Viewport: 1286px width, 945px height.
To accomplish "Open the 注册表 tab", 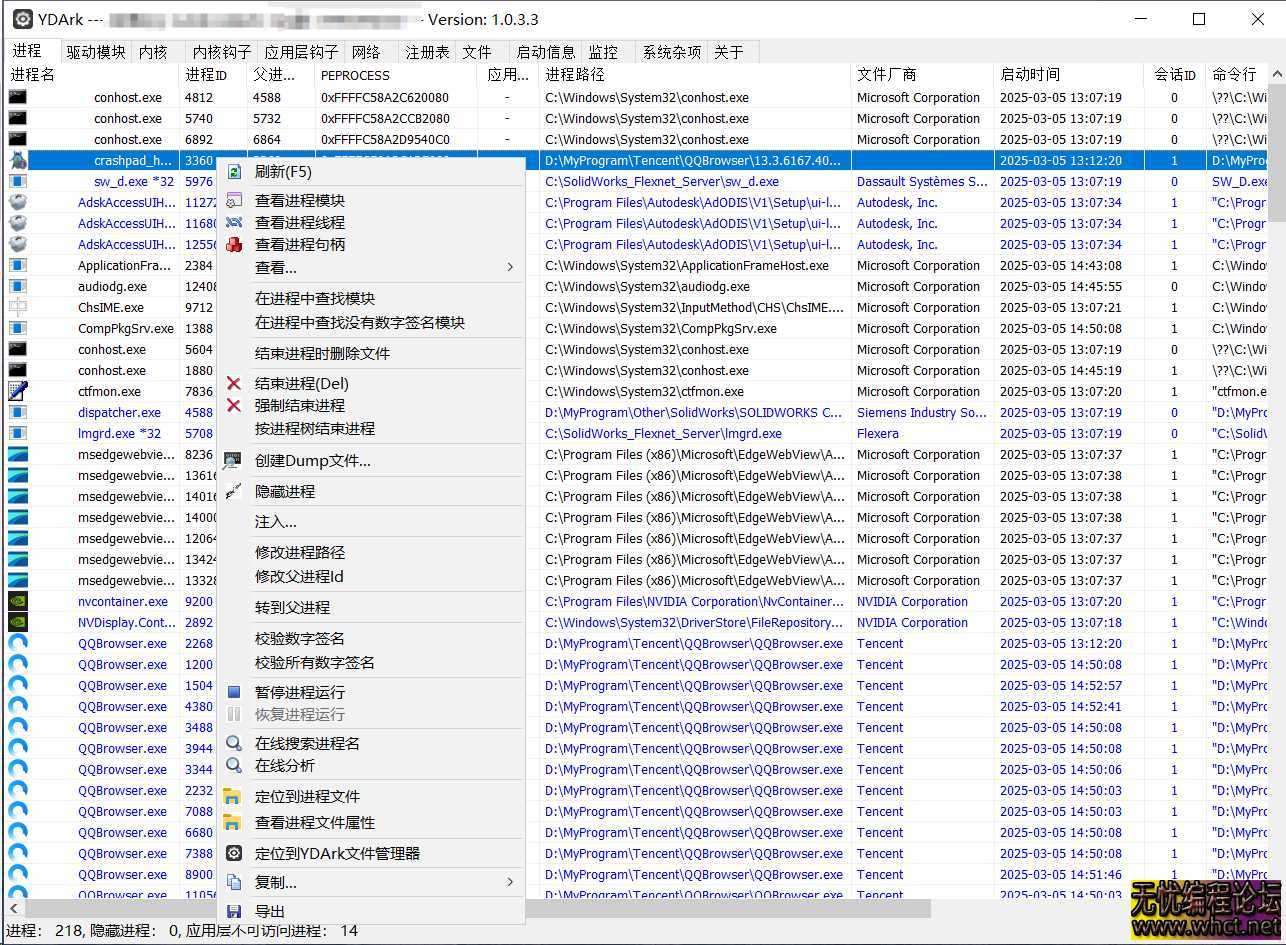I will pos(427,52).
